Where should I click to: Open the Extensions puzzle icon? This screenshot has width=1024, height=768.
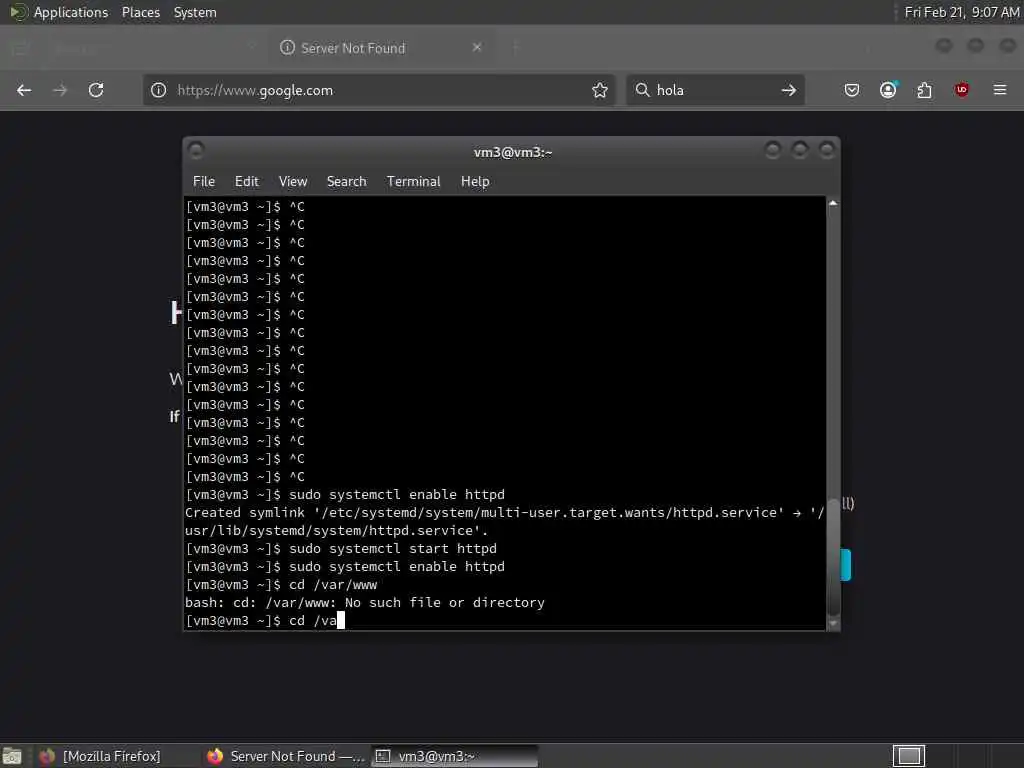point(924,90)
